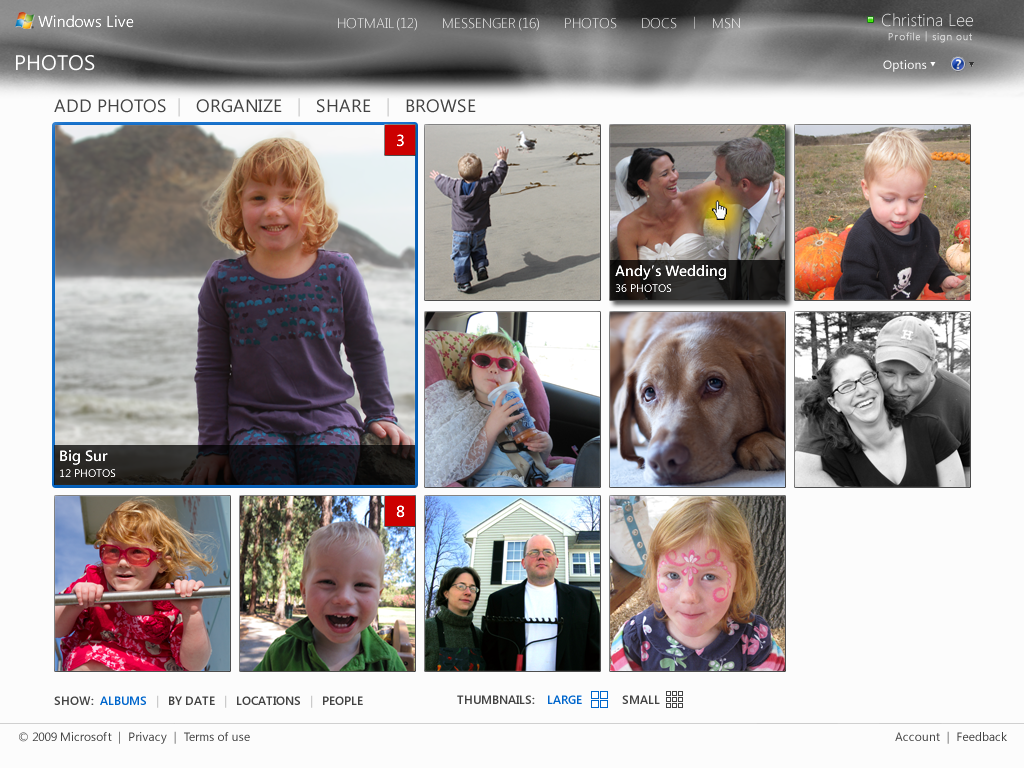This screenshot has width=1024, height=768.
Task: Show photos By Date
Action: (191, 701)
